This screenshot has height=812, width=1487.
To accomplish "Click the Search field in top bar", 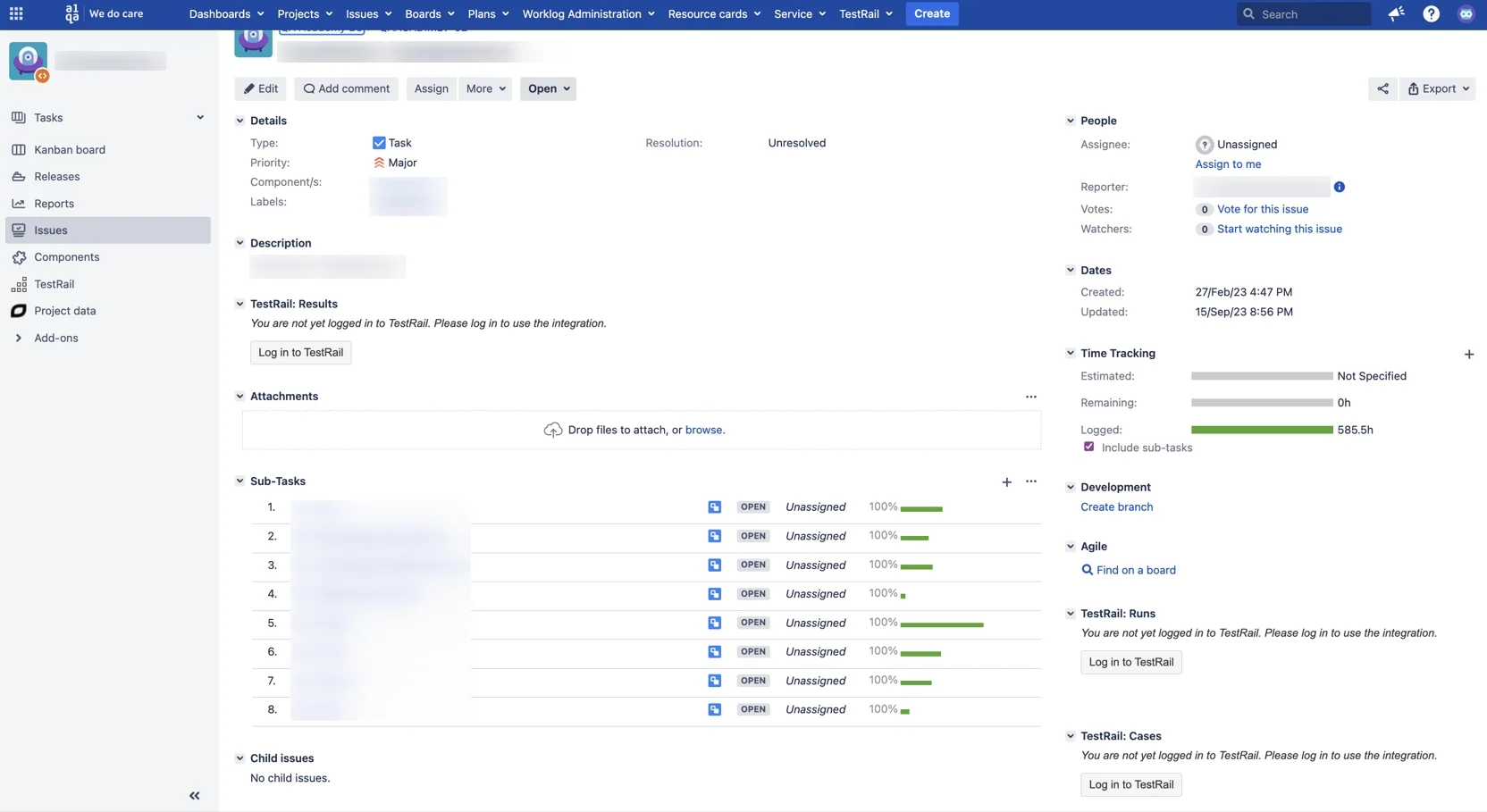I will (x=1304, y=13).
